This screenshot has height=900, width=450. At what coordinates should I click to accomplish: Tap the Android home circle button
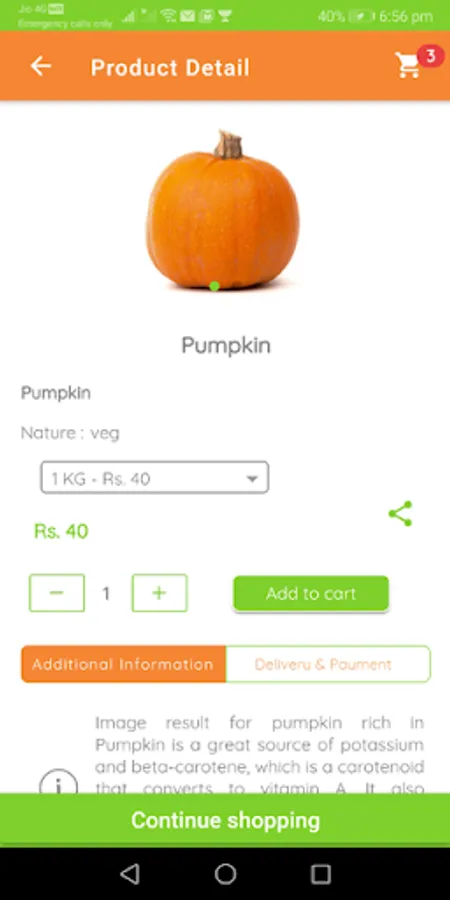point(225,874)
